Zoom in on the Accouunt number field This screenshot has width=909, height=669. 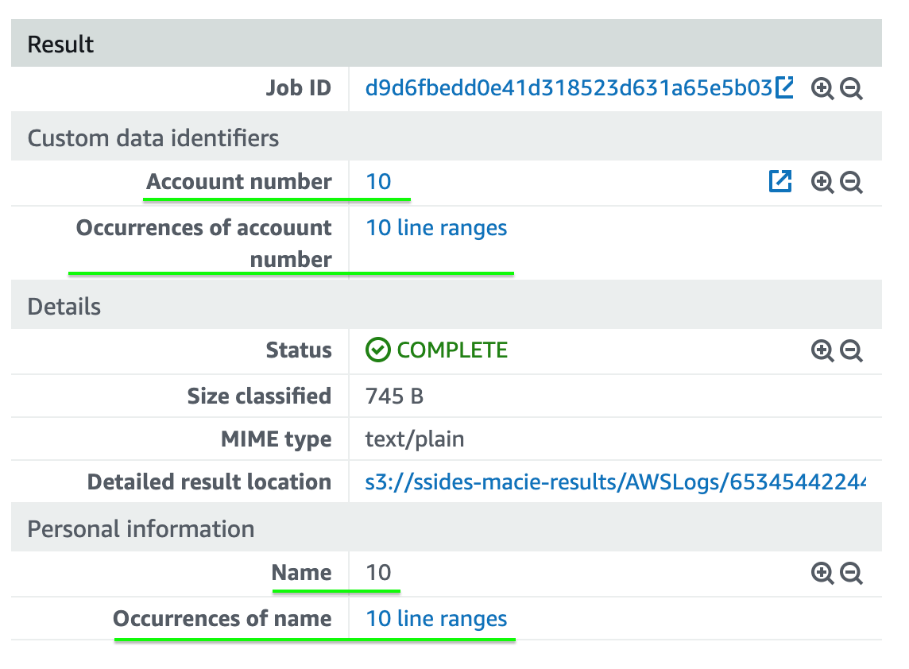pos(822,182)
